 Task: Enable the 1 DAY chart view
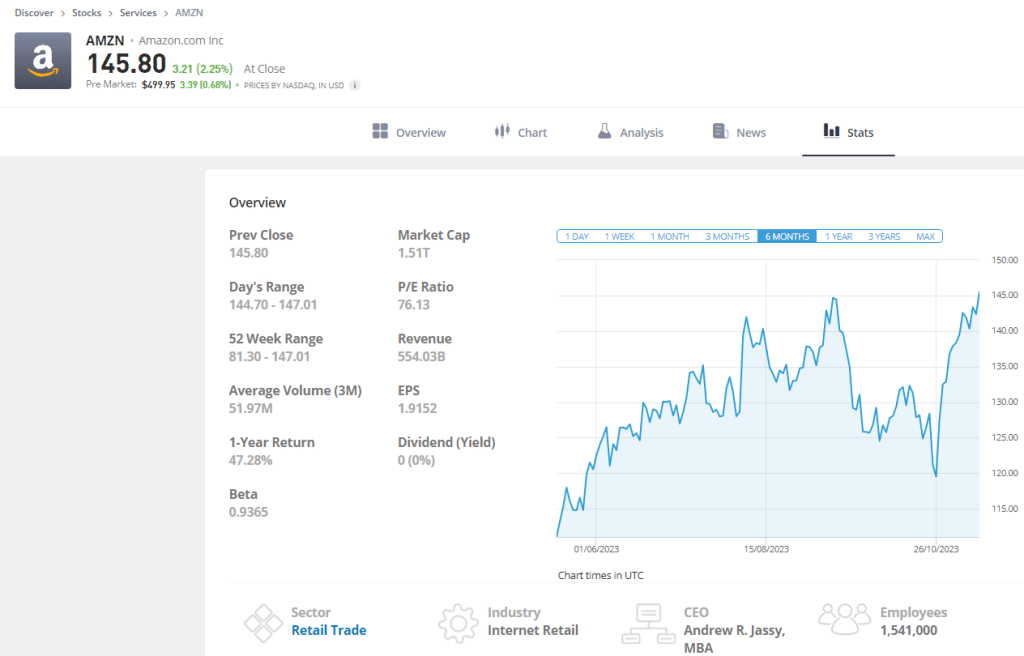coord(576,236)
